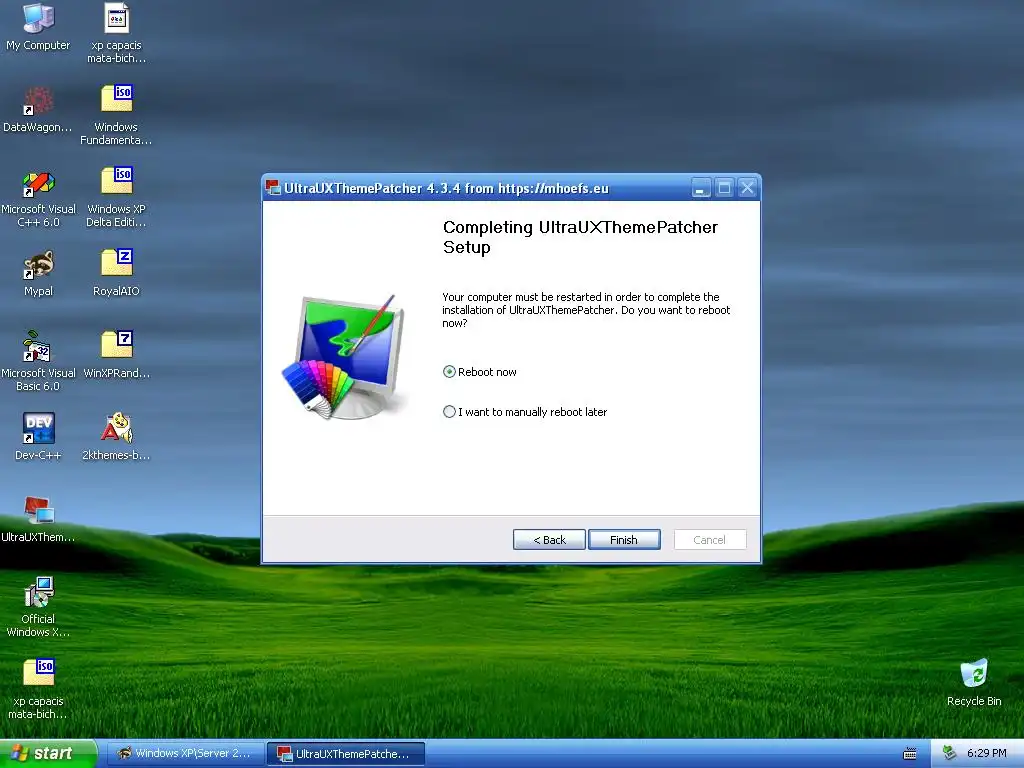Minimize the UltraUXThemePatcher installer window
The image size is (1024, 768).
click(701, 188)
